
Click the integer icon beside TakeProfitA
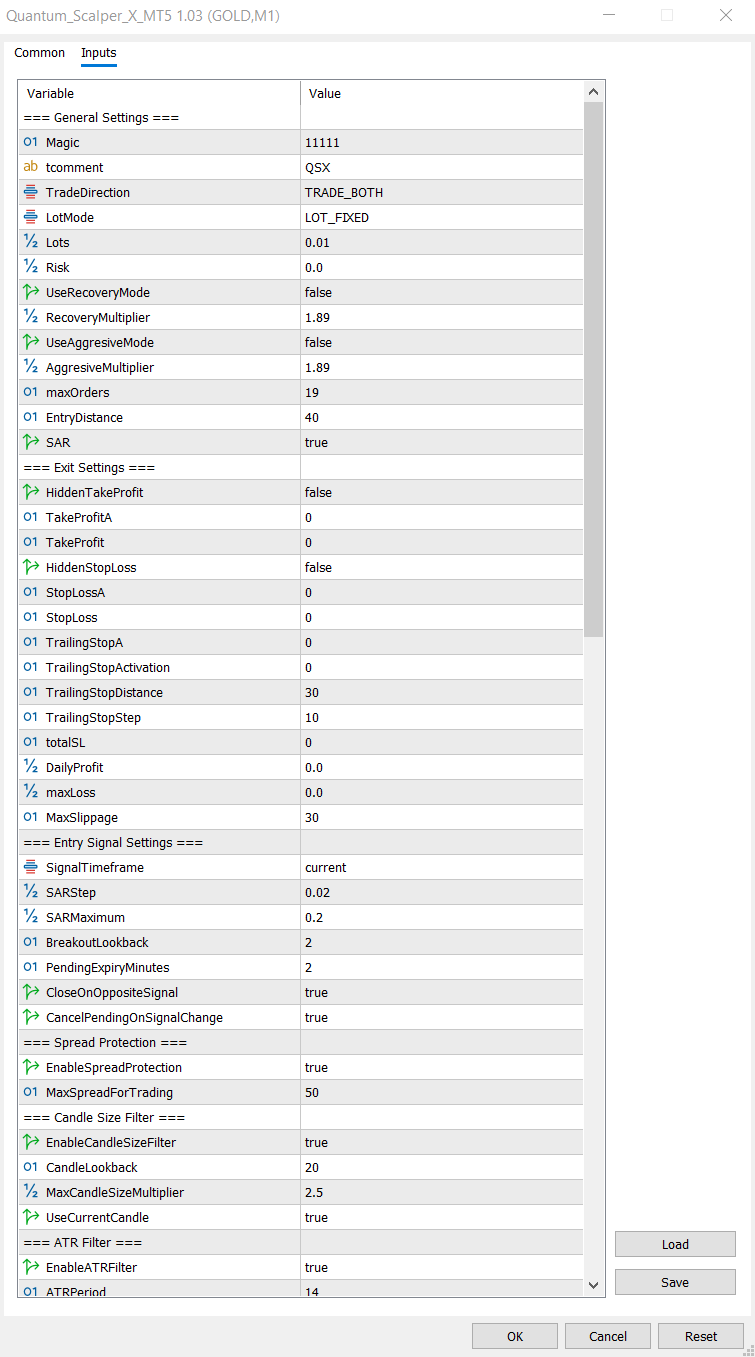(x=30, y=518)
